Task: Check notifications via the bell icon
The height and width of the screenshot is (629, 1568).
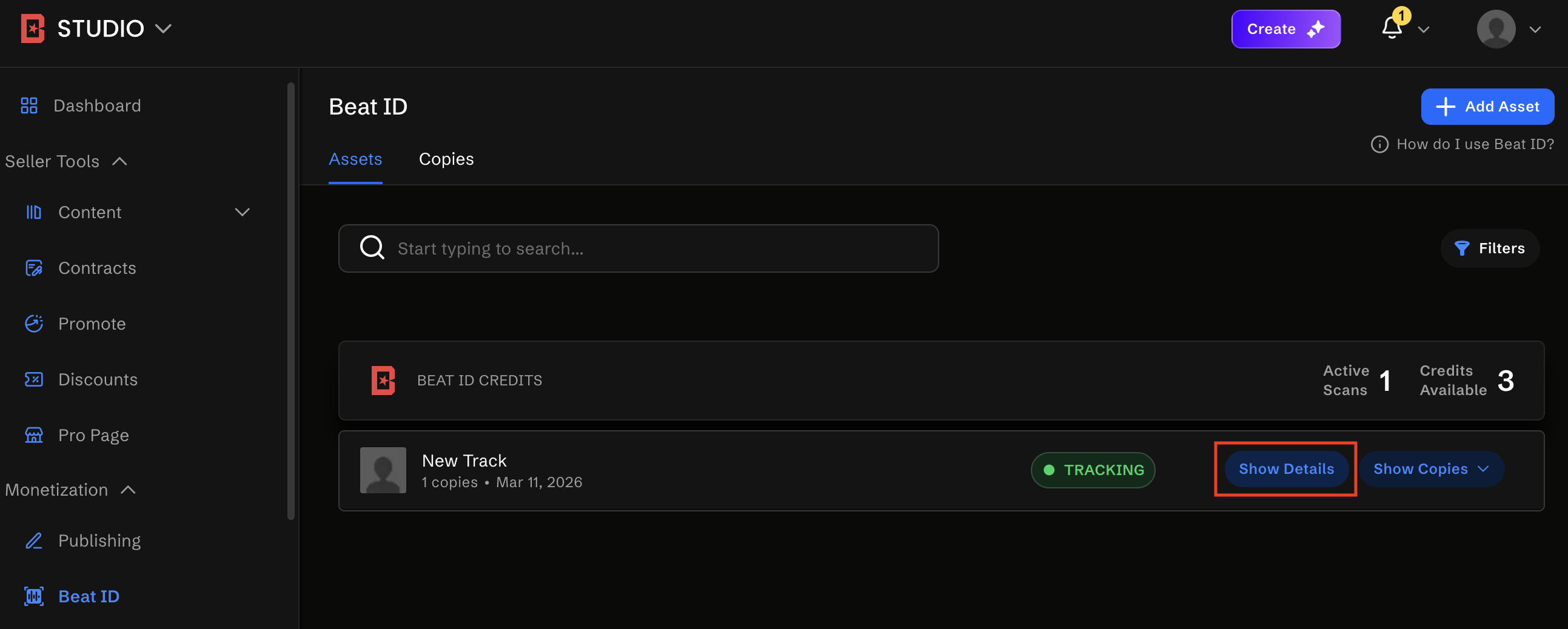Action: click(x=1392, y=28)
